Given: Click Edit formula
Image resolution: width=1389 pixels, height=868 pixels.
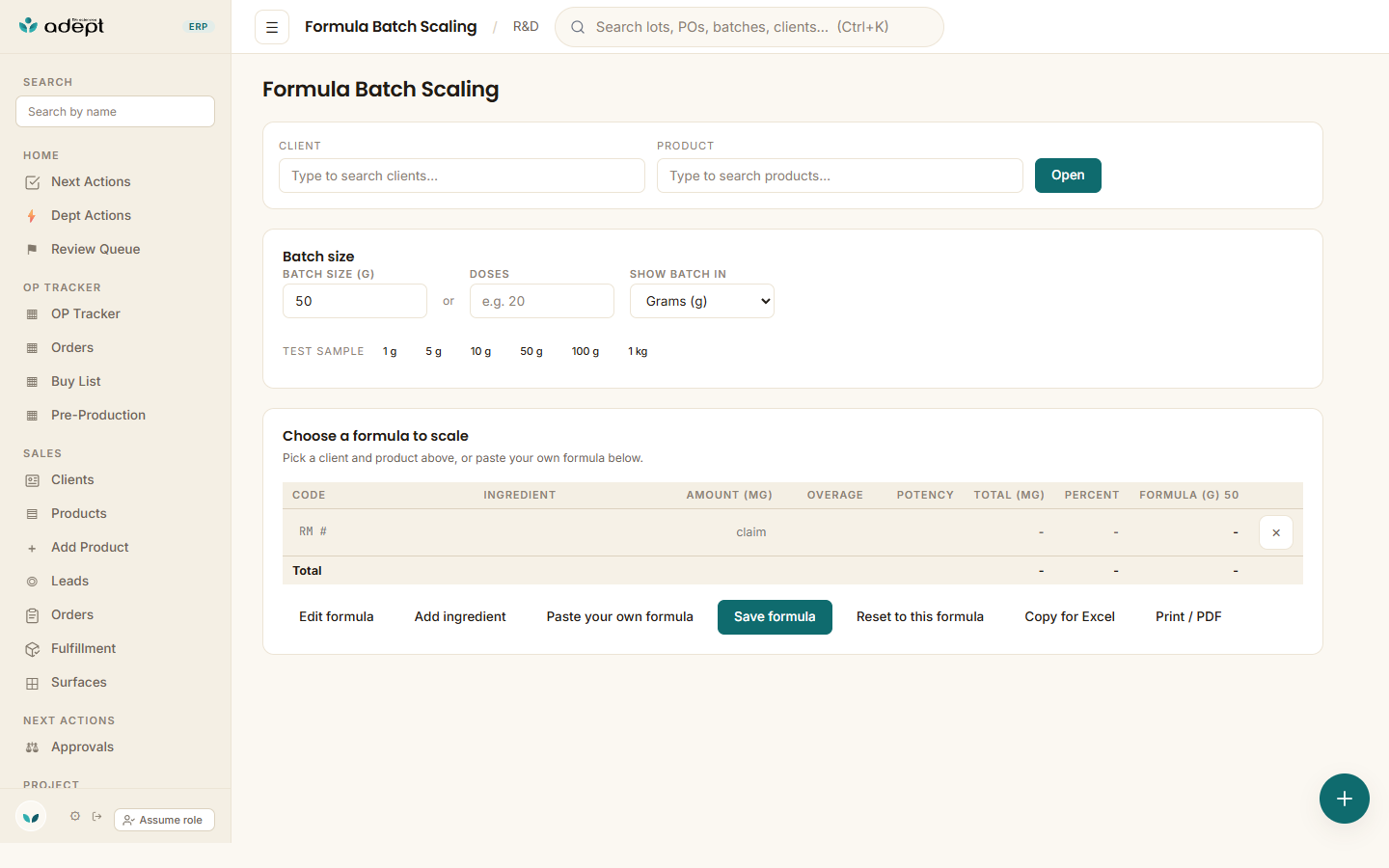Looking at the screenshot, I should pos(337,617).
